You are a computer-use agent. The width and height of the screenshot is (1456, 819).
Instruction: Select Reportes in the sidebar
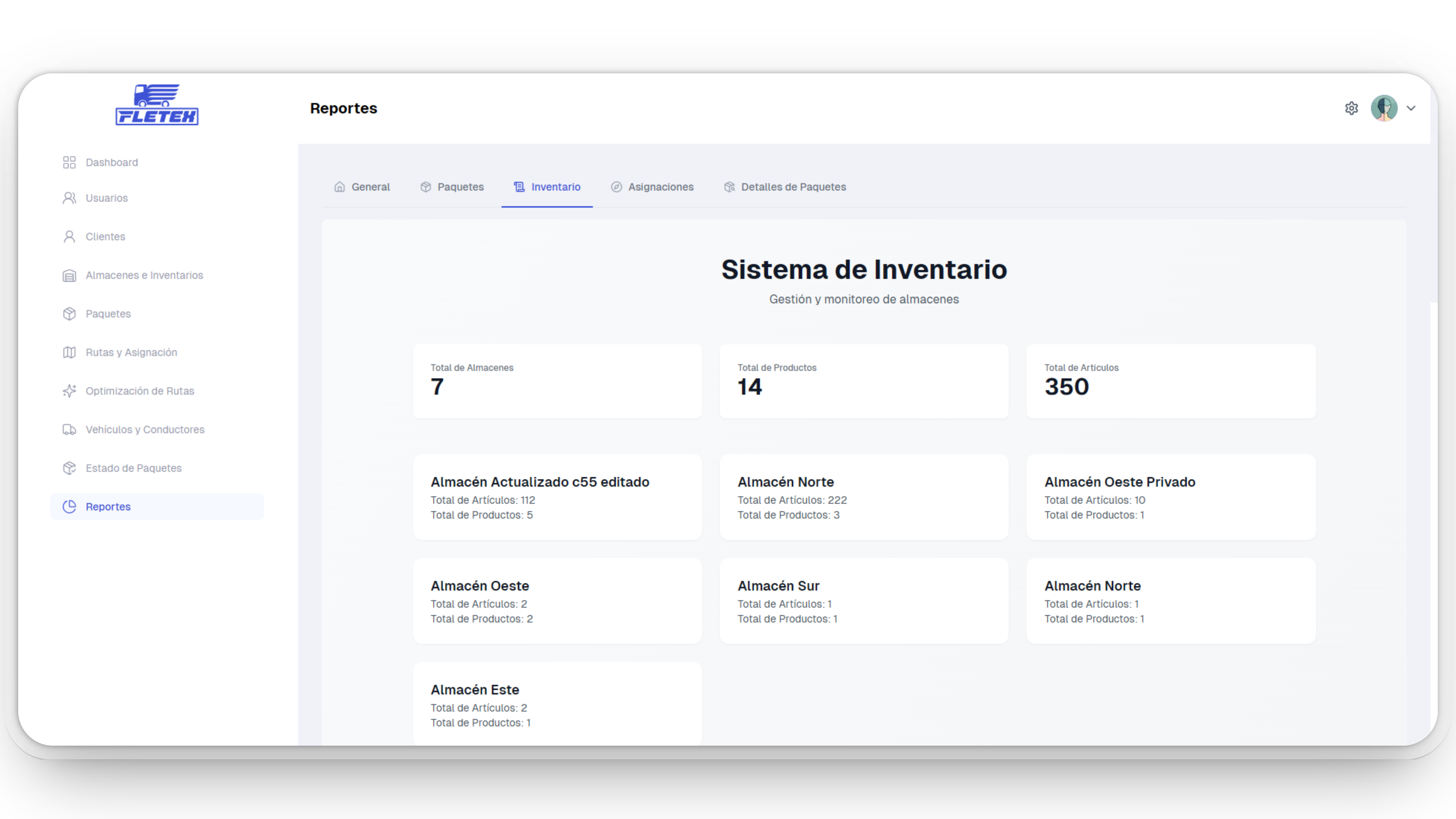pos(157,506)
